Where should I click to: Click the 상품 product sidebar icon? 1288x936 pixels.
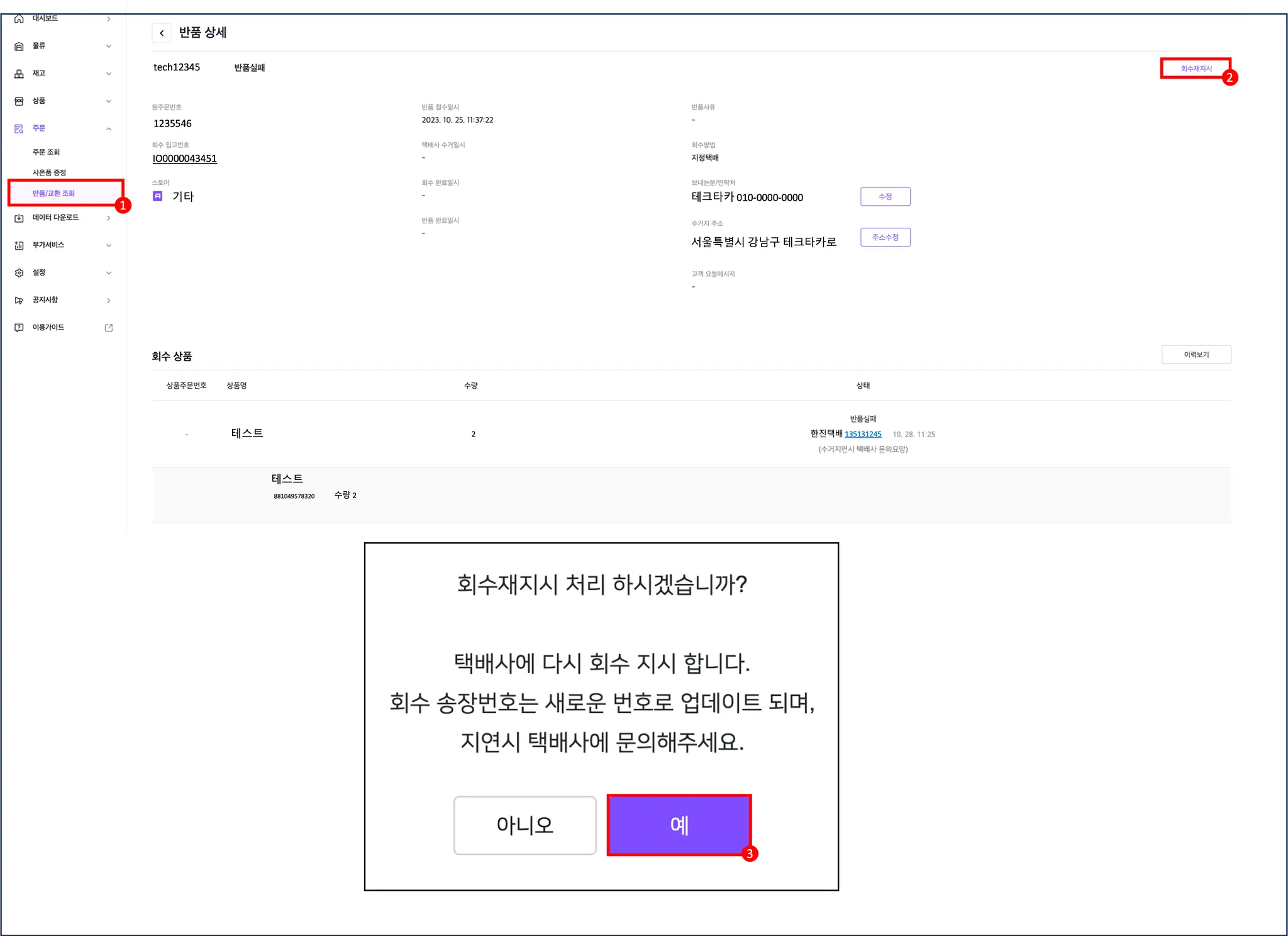(19, 101)
